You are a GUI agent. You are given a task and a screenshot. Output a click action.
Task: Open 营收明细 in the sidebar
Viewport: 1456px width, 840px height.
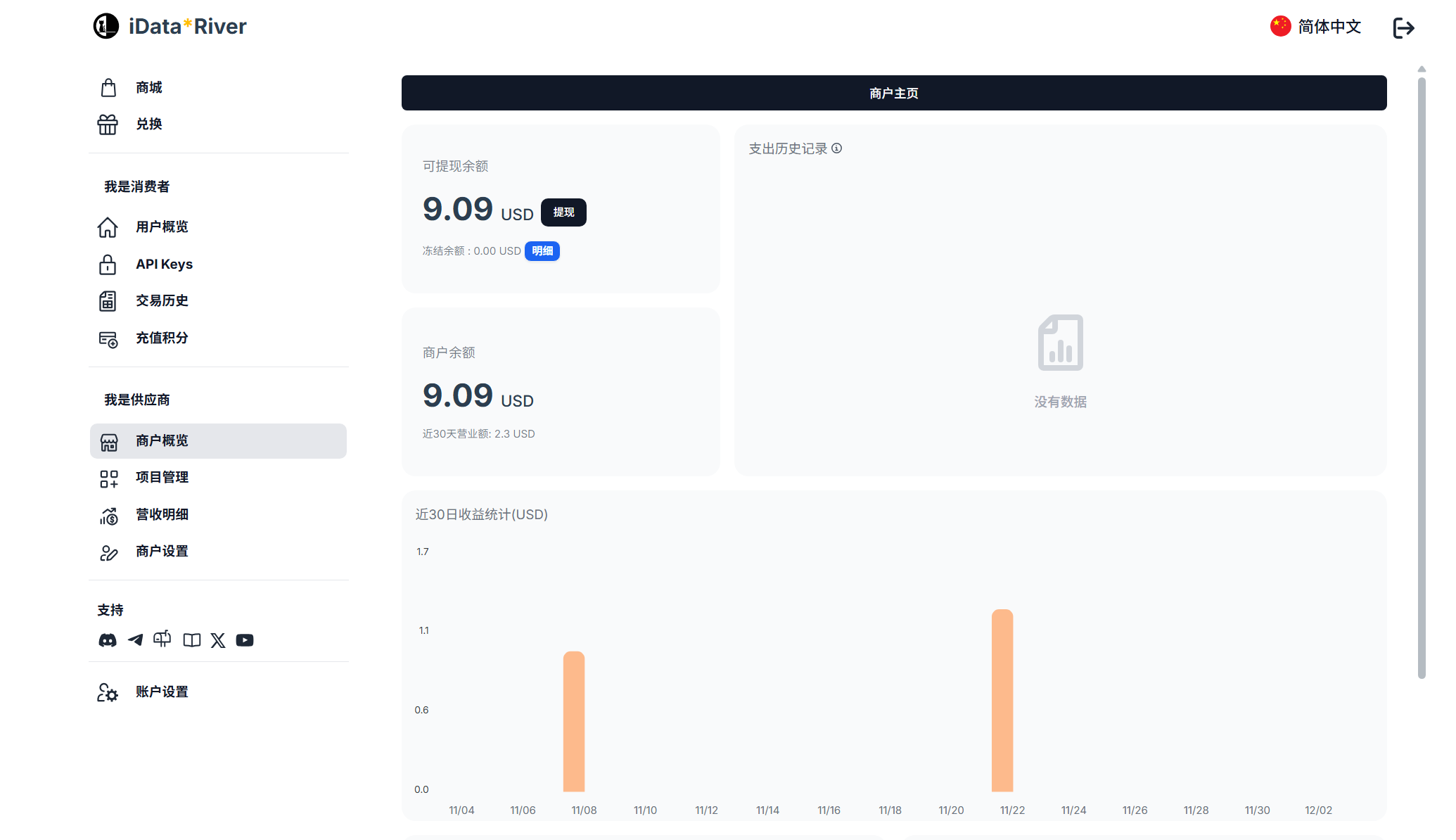pyautogui.click(x=162, y=514)
